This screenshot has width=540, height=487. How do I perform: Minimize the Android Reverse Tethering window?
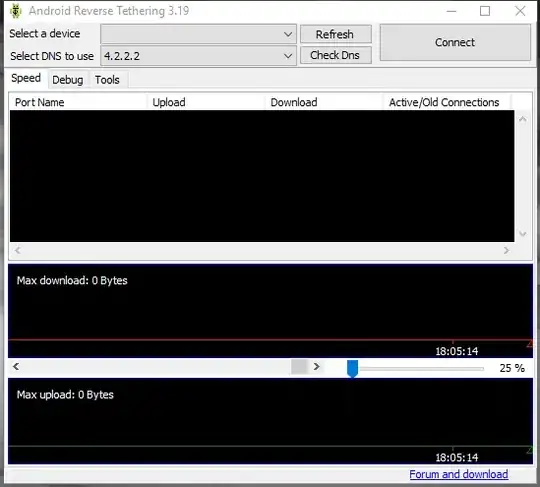[x=451, y=11]
